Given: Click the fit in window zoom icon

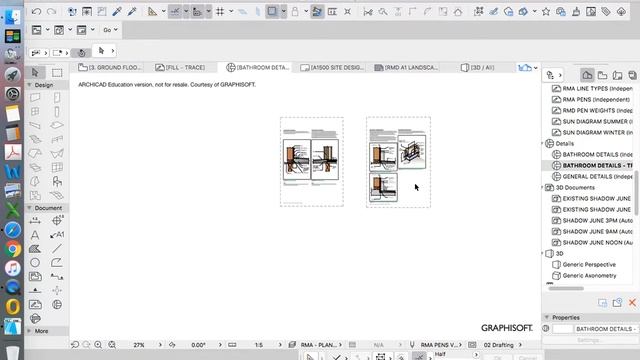Looking at the screenshot, I should (112, 345).
